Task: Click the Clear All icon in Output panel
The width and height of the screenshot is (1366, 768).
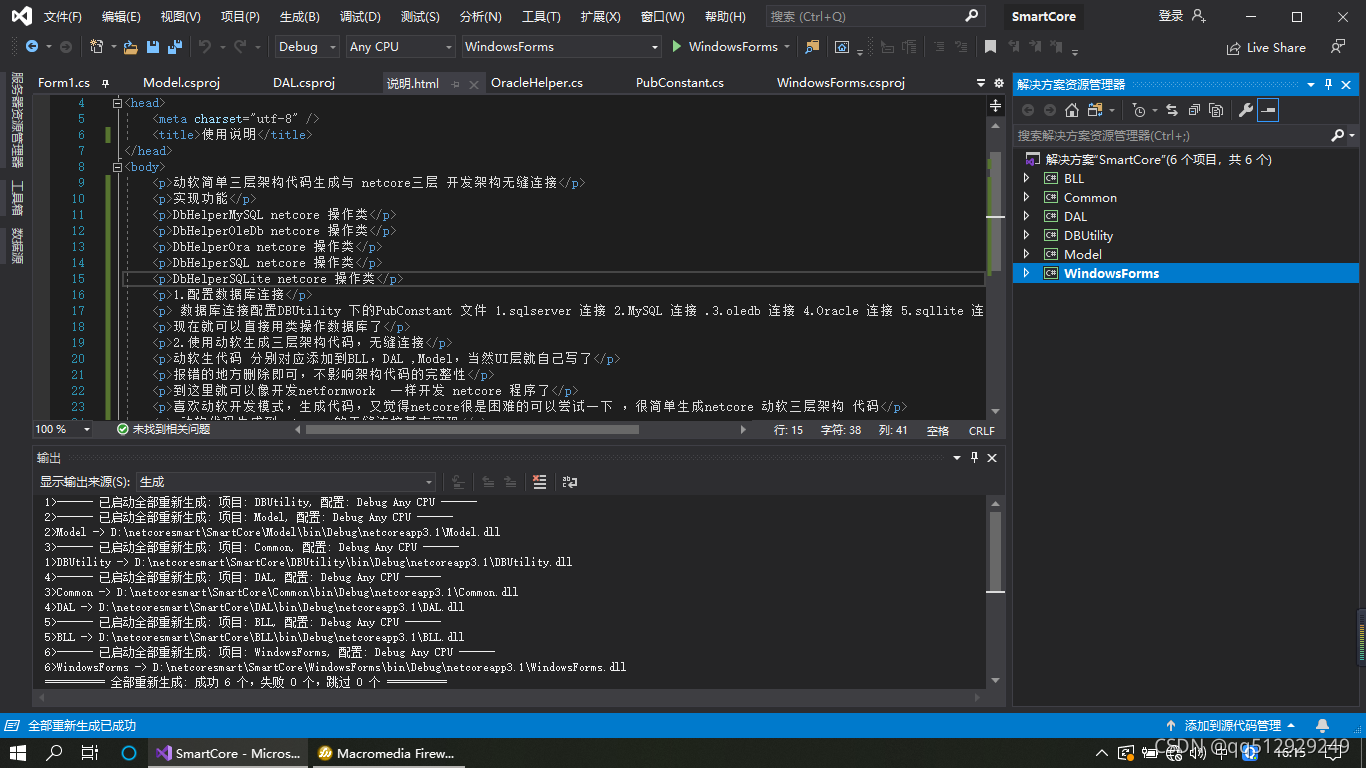Action: [x=540, y=481]
